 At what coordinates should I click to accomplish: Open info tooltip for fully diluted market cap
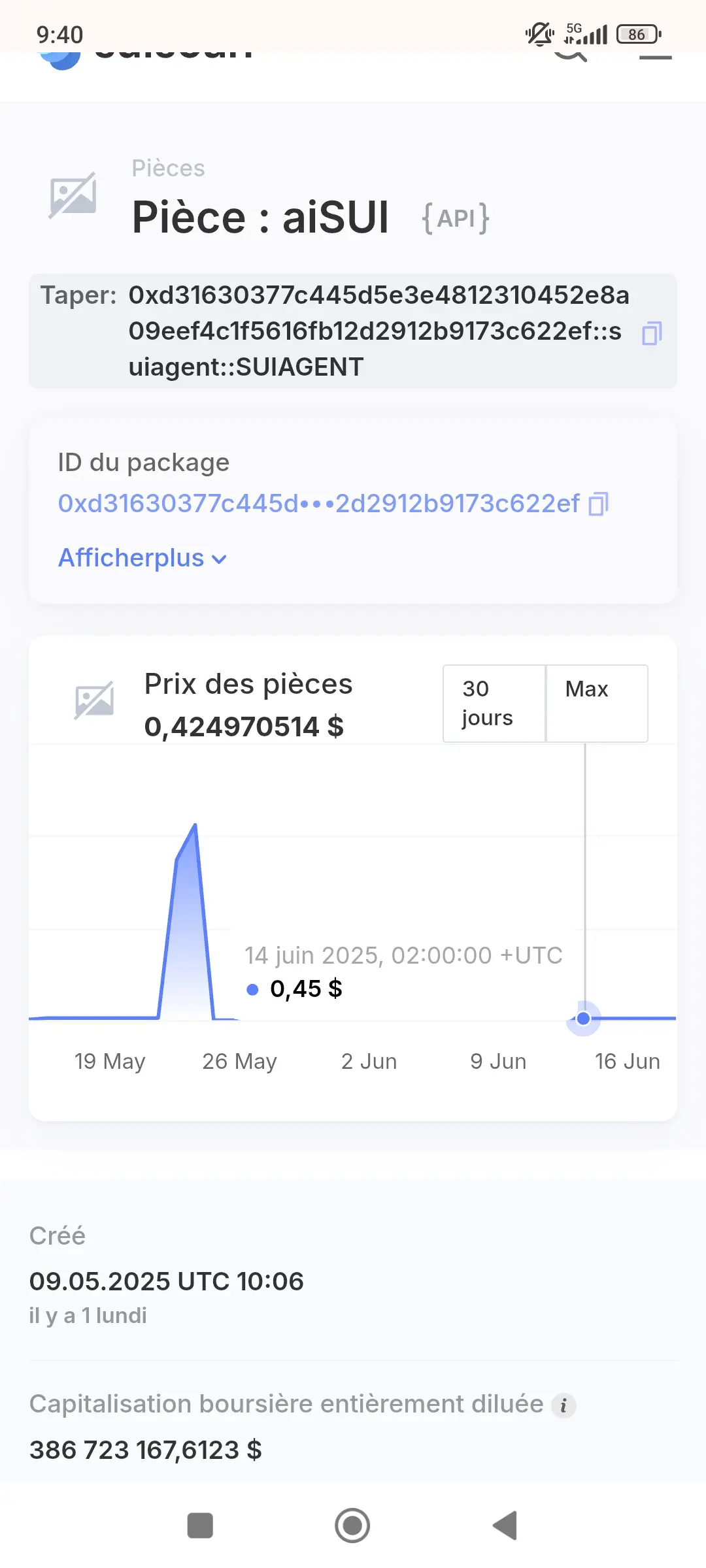pyautogui.click(x=563, y=1405)
